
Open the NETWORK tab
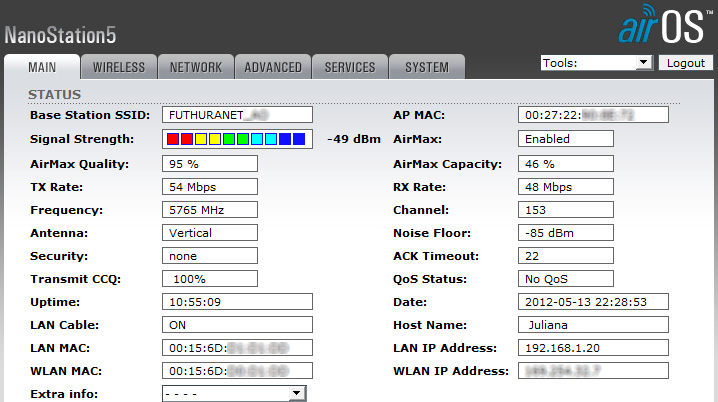[x=196, y=67]
